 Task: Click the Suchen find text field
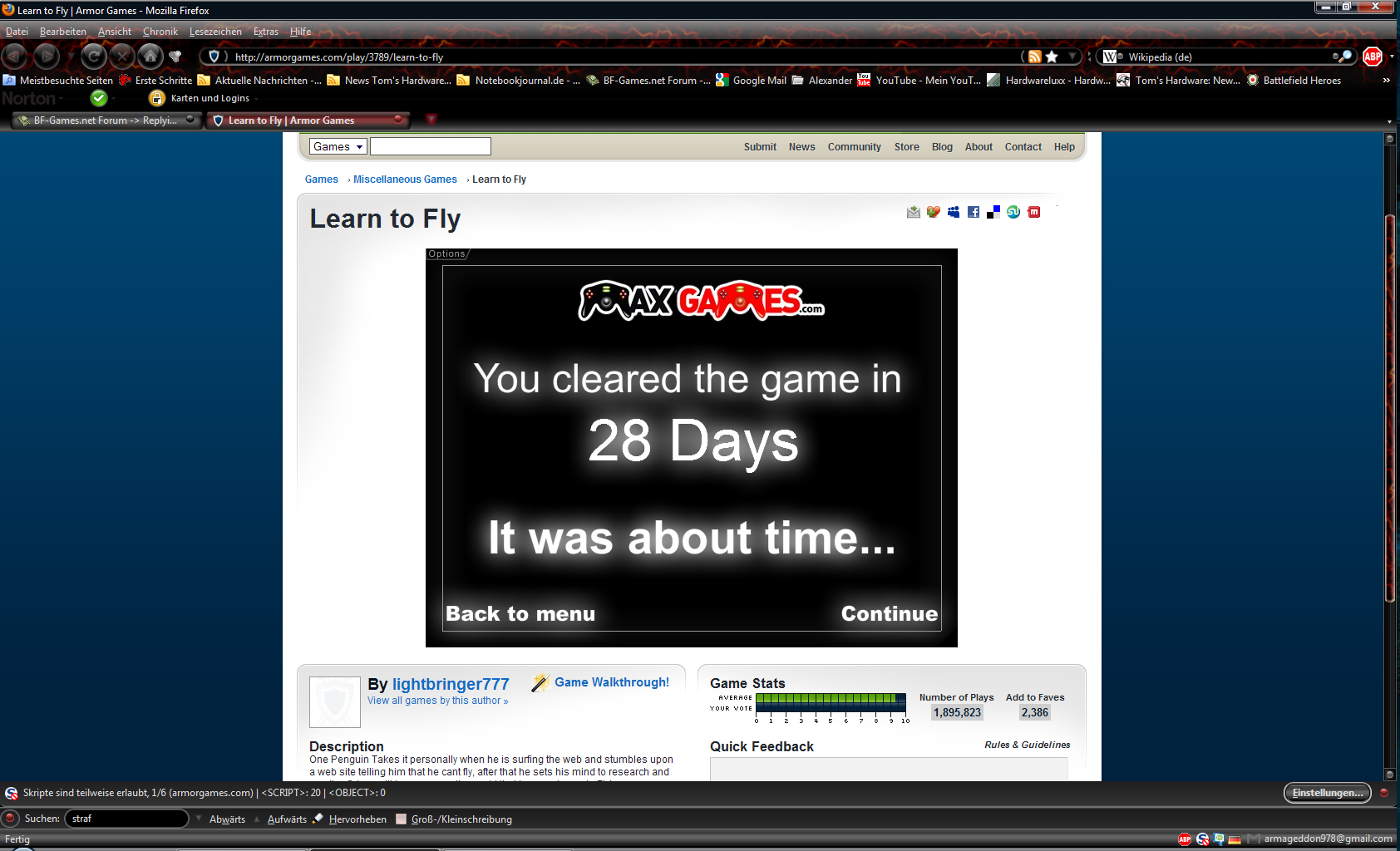(x=126, y=819)
